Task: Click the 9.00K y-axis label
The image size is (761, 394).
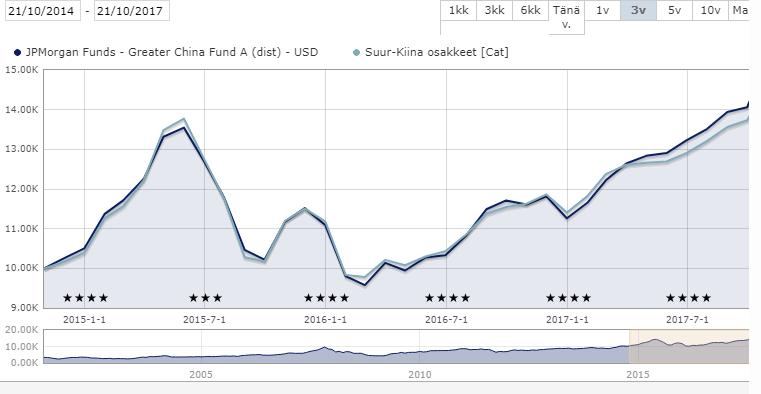Action: coord(24,307)
